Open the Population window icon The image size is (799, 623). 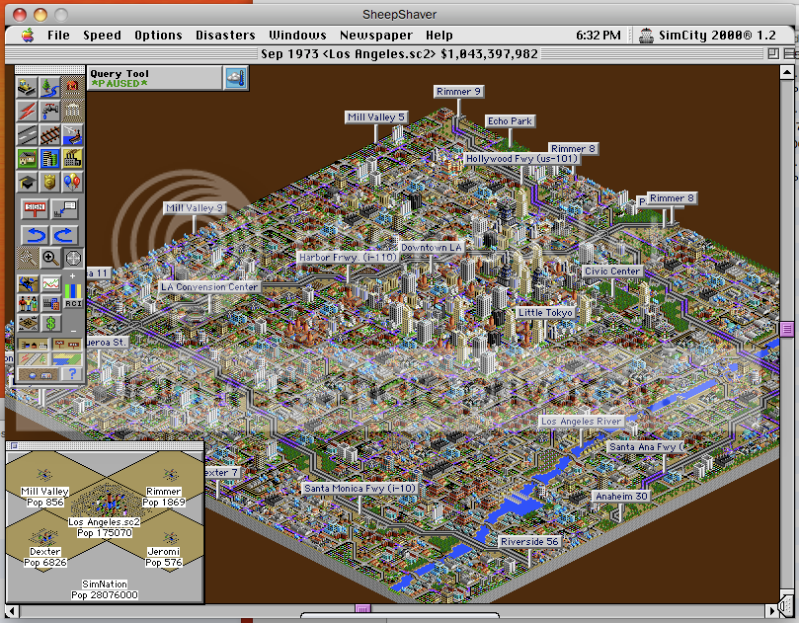click(x=27, y=304)
